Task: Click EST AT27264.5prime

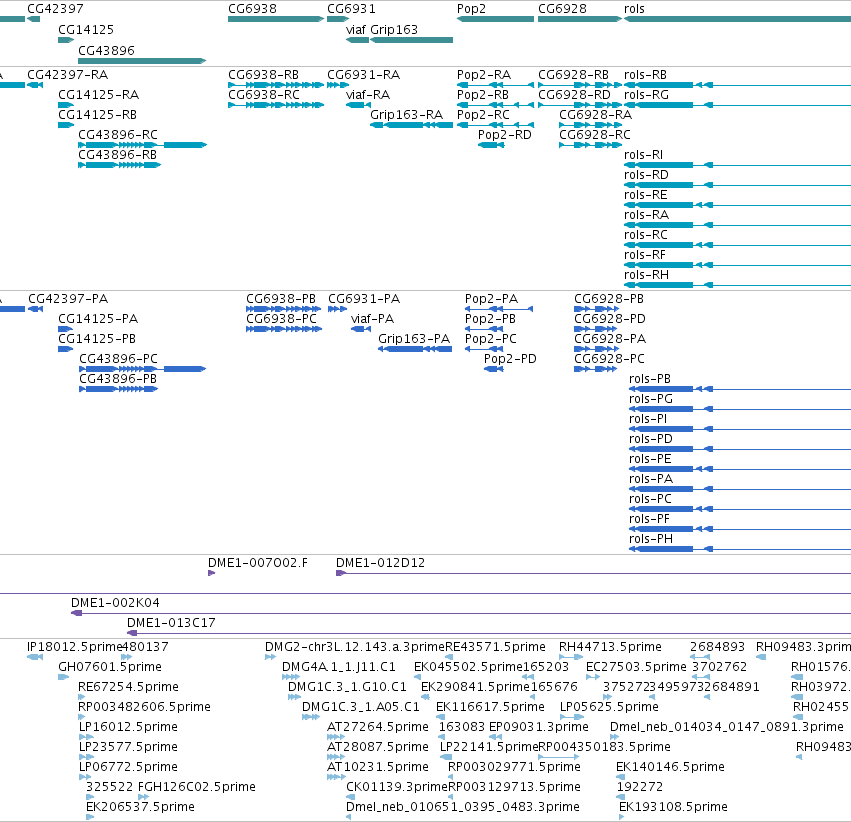Action: [x=336, y=737]
